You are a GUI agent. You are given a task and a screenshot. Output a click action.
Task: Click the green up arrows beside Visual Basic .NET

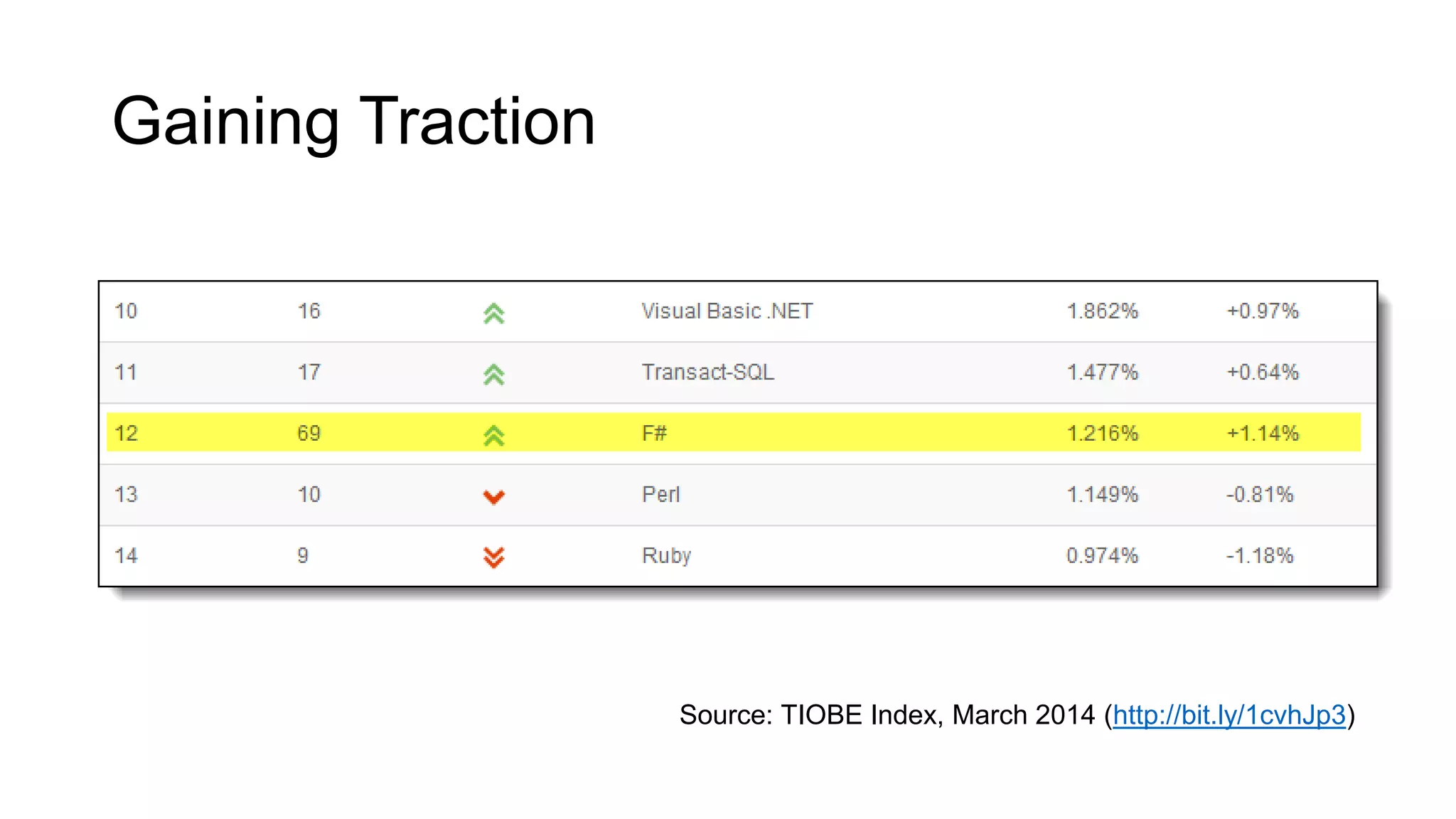click(493, 313)
